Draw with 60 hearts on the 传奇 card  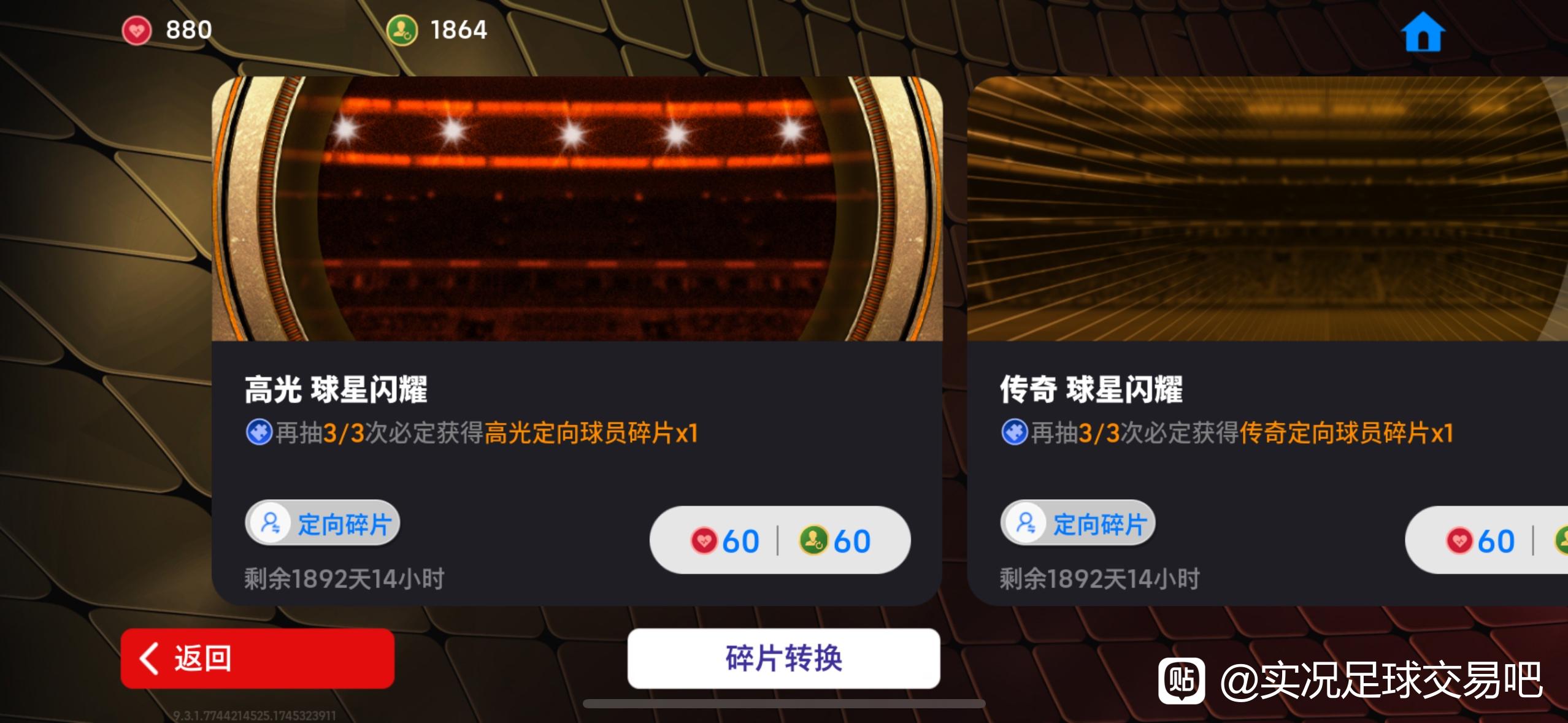coord(1480,541)
